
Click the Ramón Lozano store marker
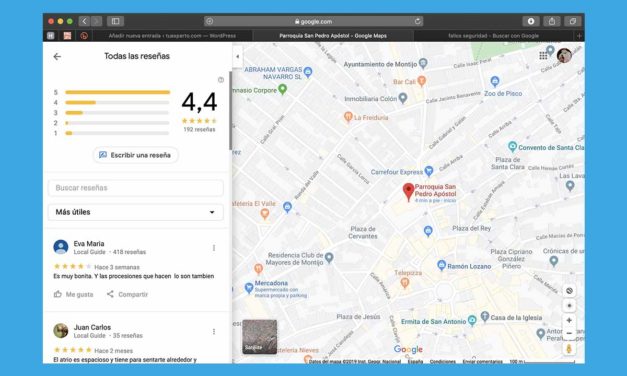tap(441, 265)
